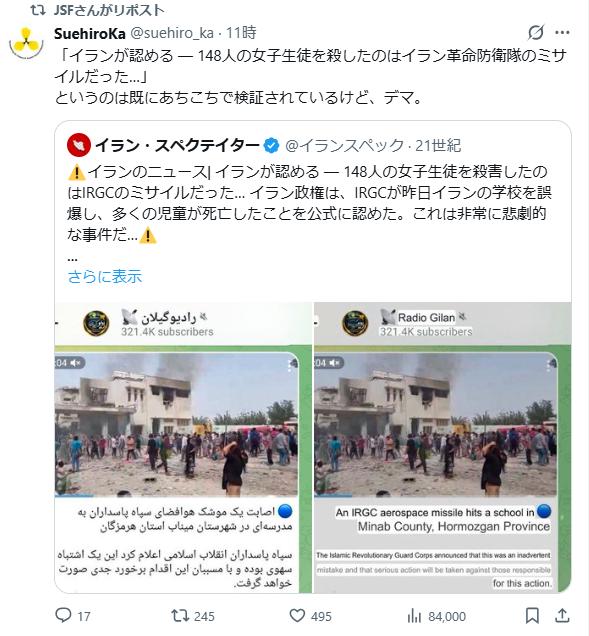Open SuehiroKa display name link
Viewport: 589px width, 636px height.
(x=90, y=33)
